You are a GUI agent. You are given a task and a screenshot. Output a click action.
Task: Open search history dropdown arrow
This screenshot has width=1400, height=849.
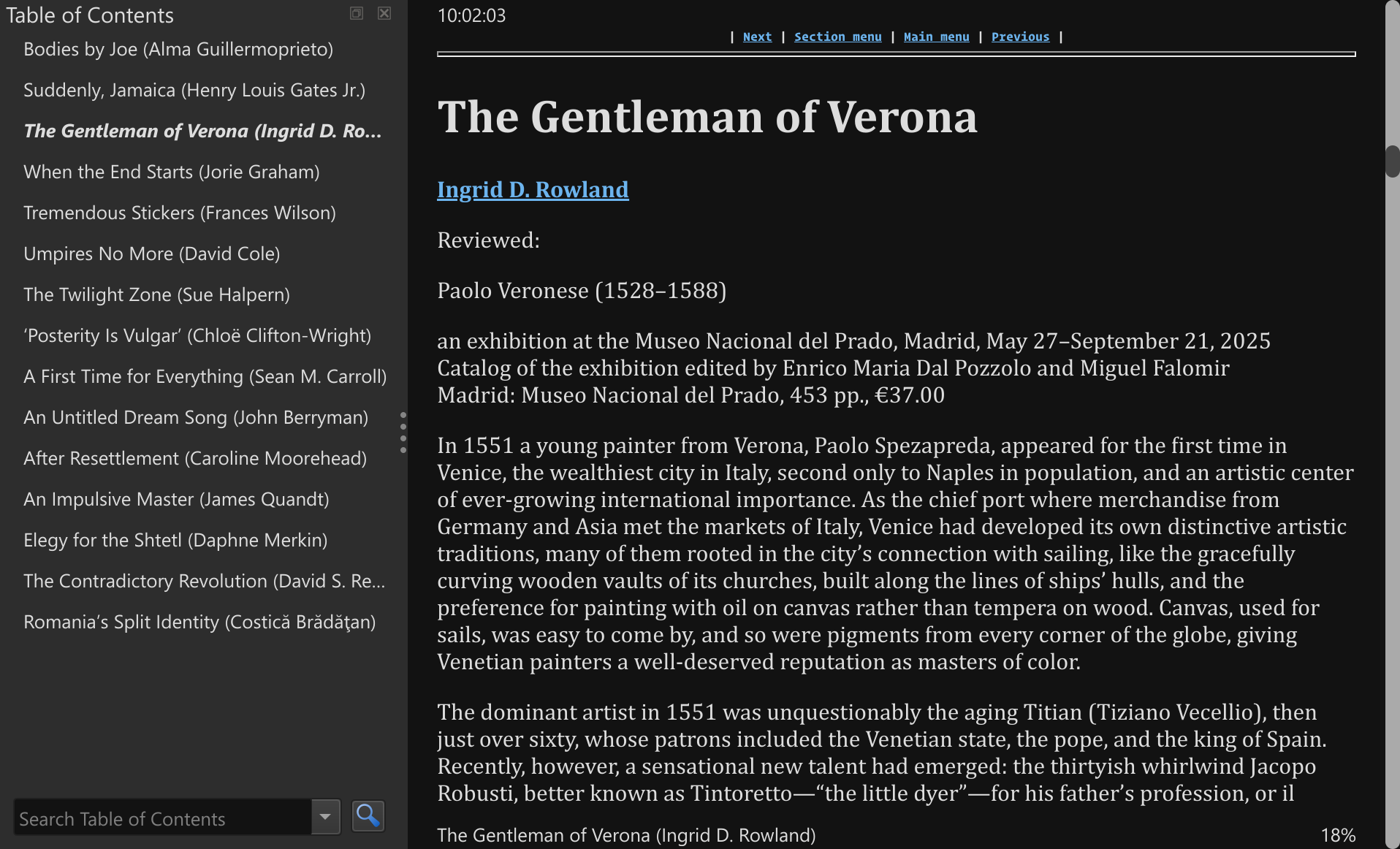pyautogui.click(x=326, y=816)
